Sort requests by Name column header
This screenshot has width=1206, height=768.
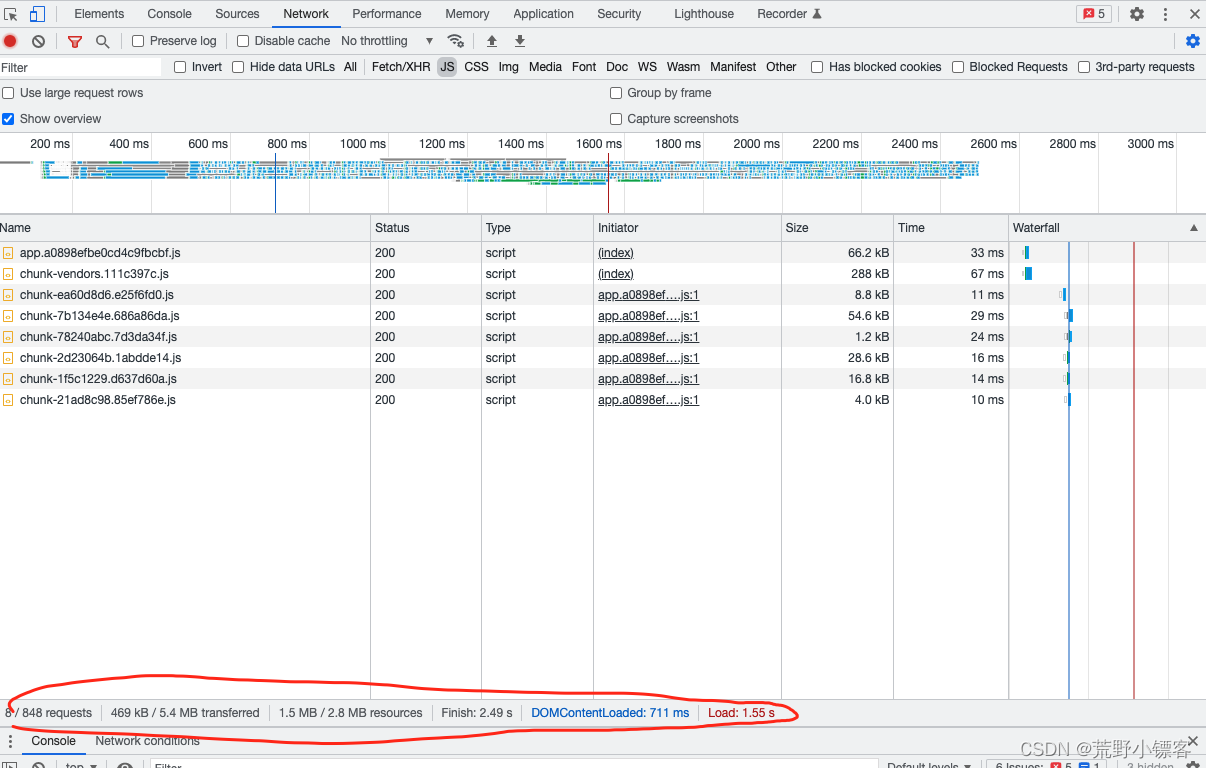coord(185,228)
